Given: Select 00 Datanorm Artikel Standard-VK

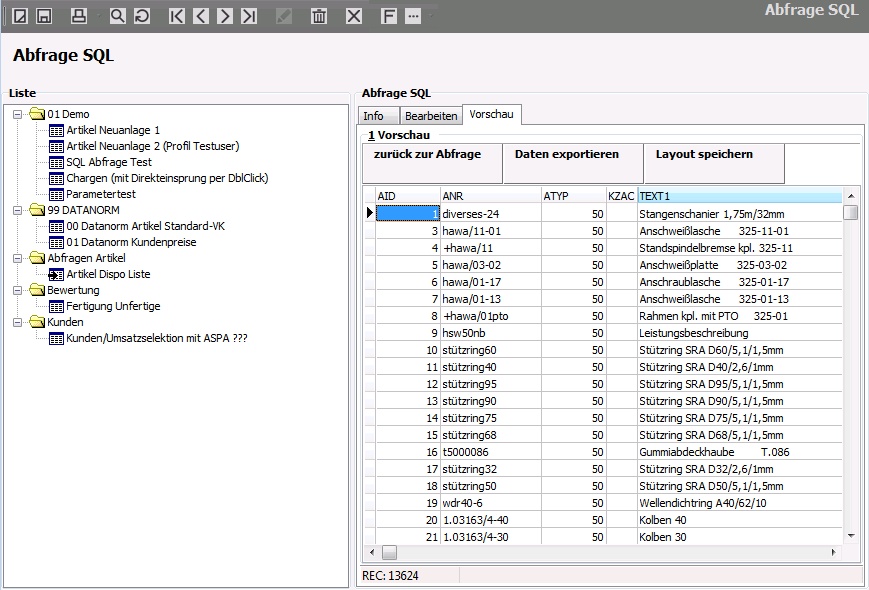Looking at the screenshot, I should point(146,226).
